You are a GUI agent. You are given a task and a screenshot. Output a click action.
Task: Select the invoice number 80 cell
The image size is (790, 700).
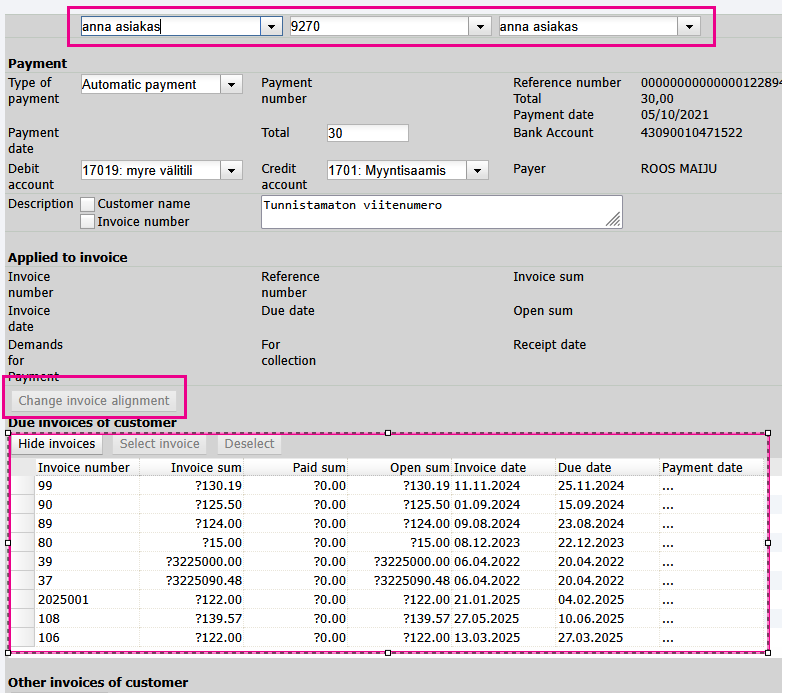point(87,543)
